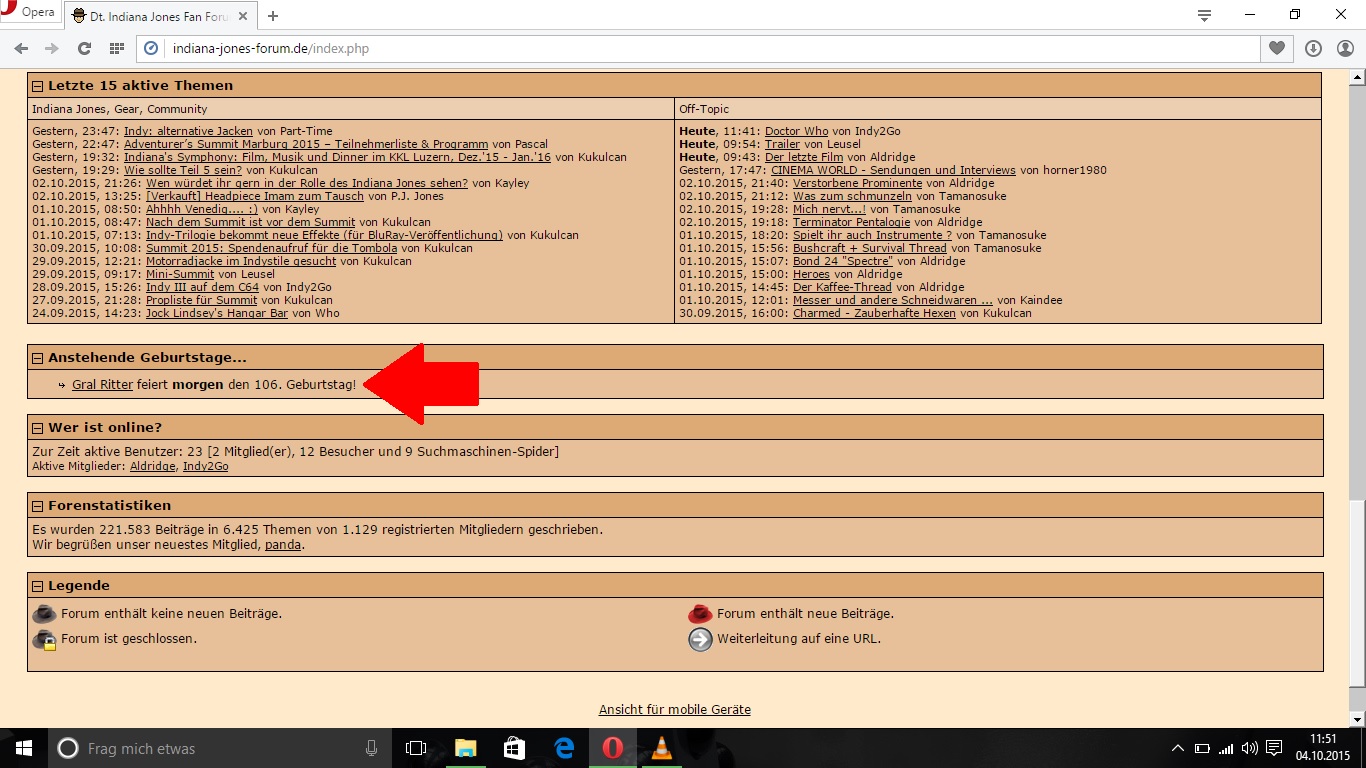Screen dimensions: 1366x768
Task: Open the Gral Ritter profile link
Action: 102,385
